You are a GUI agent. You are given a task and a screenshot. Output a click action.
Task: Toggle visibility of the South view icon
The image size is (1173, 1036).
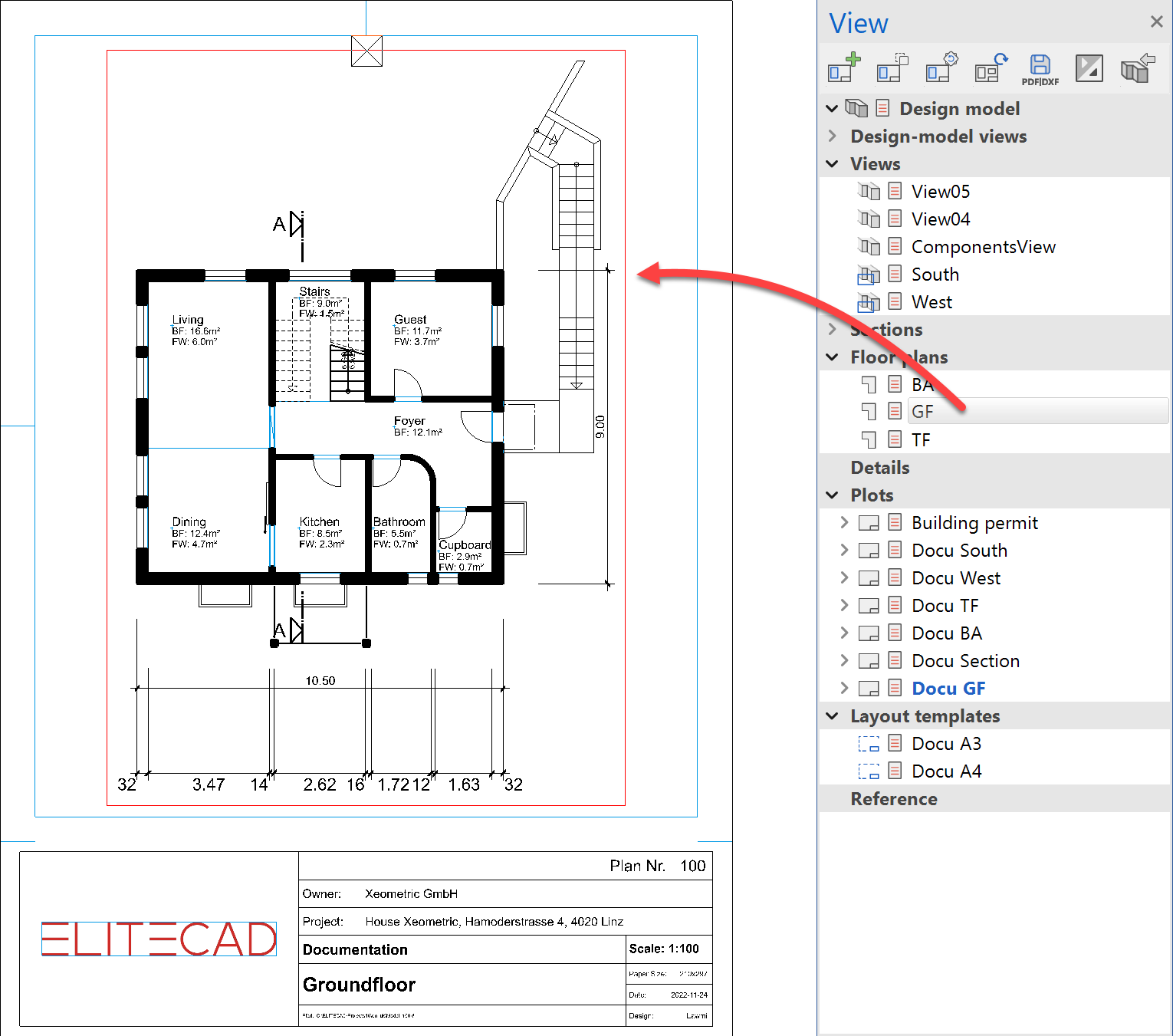tap(869, 274)
